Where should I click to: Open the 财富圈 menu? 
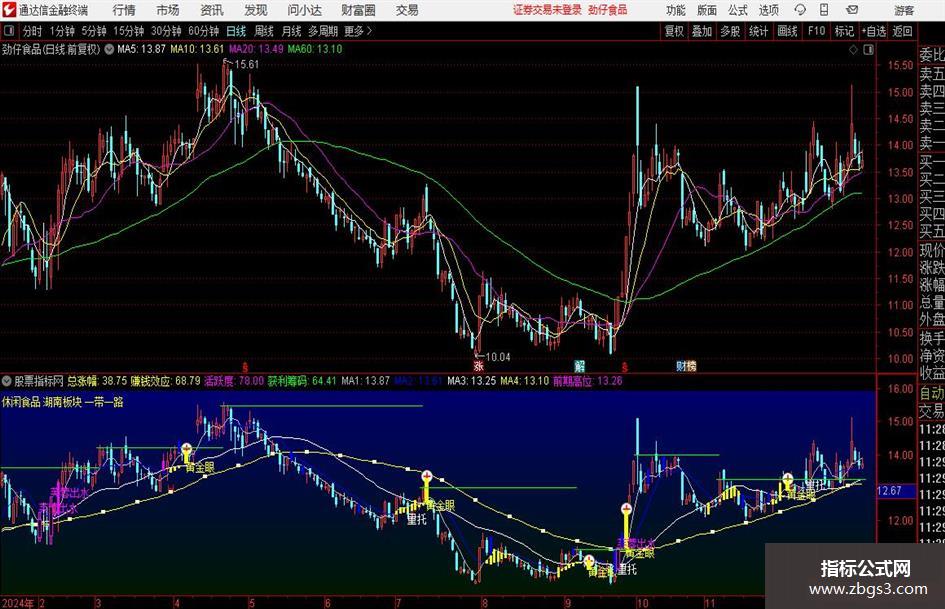pyautogui.click(x=358, y=10)
